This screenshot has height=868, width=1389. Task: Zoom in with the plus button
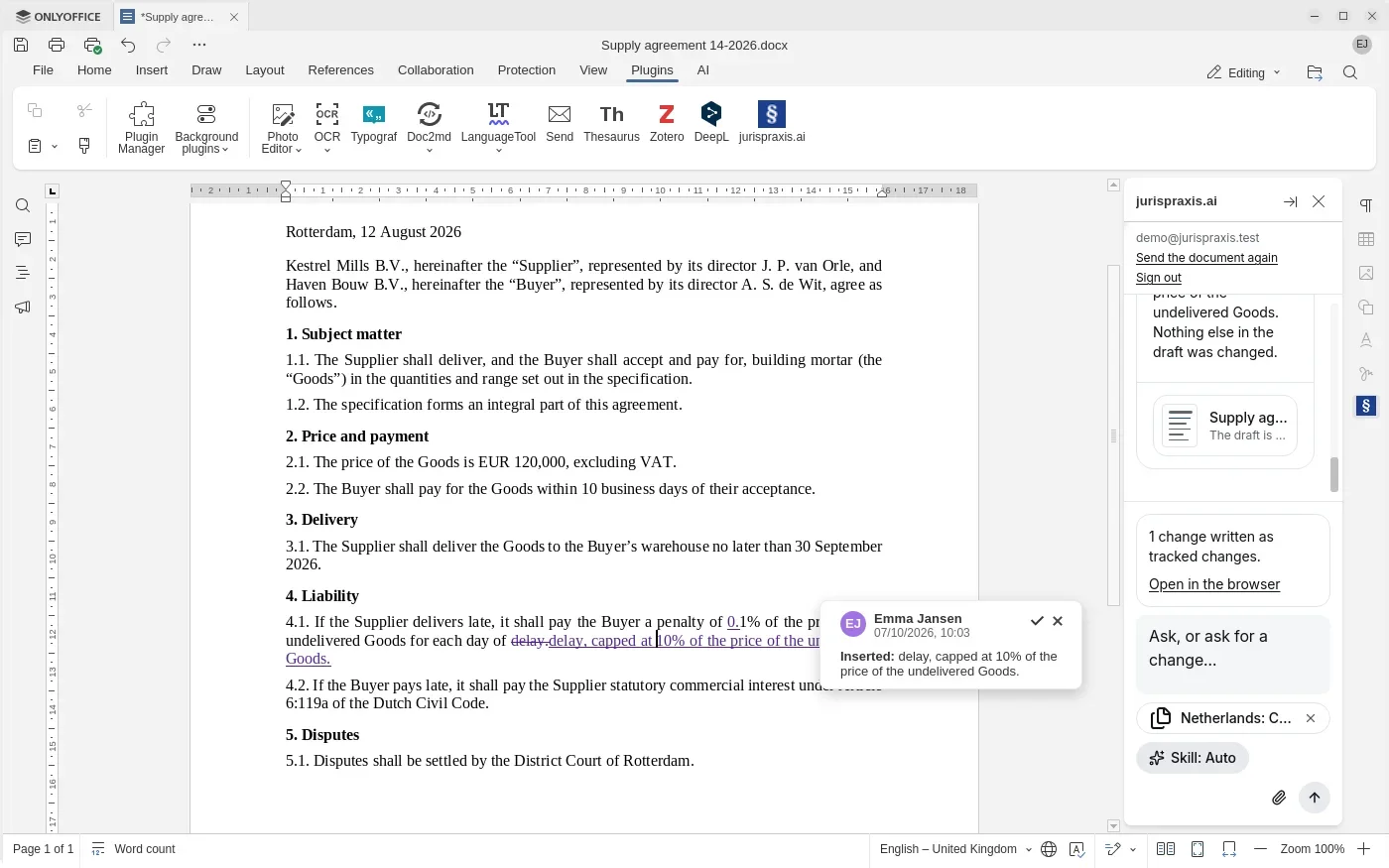[1364, 849]
